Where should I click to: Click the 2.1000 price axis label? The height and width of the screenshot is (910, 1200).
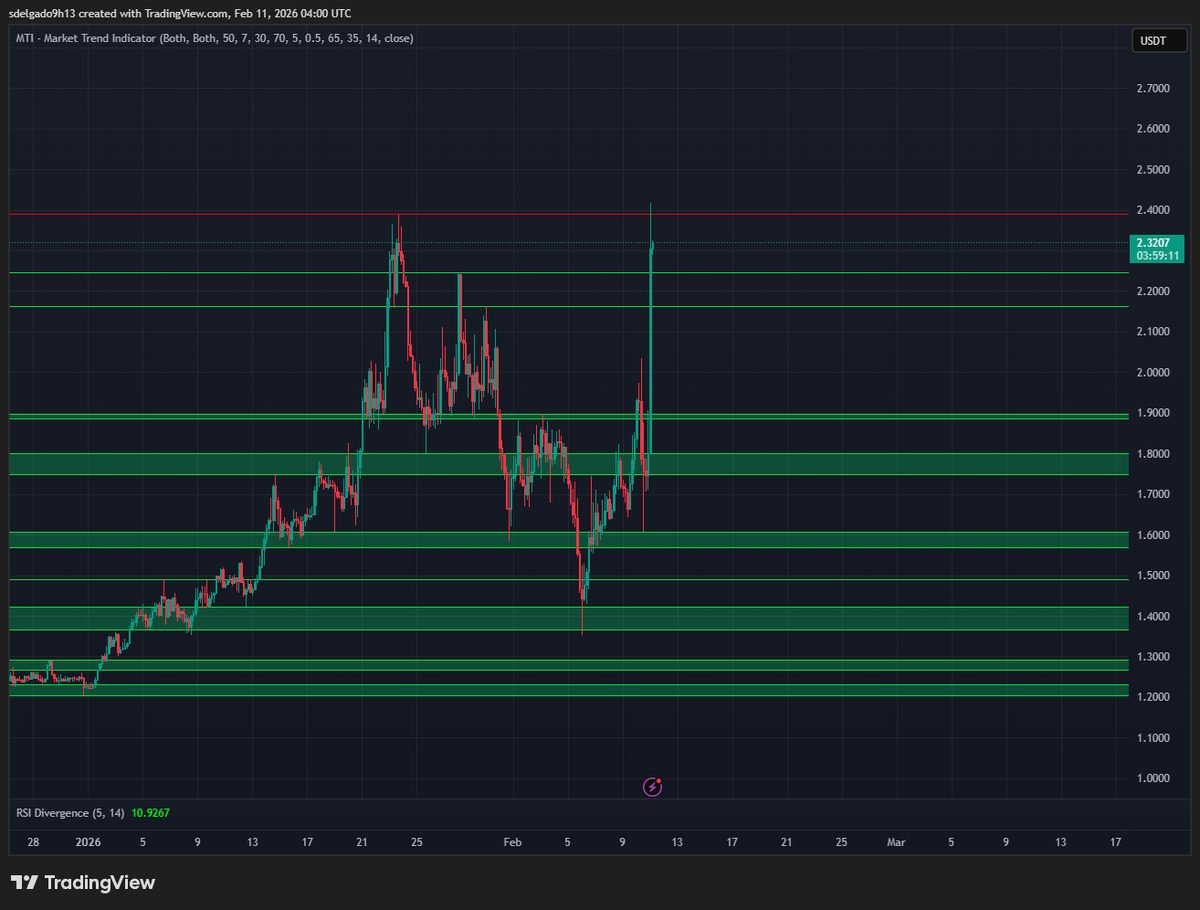[1153, 332]
